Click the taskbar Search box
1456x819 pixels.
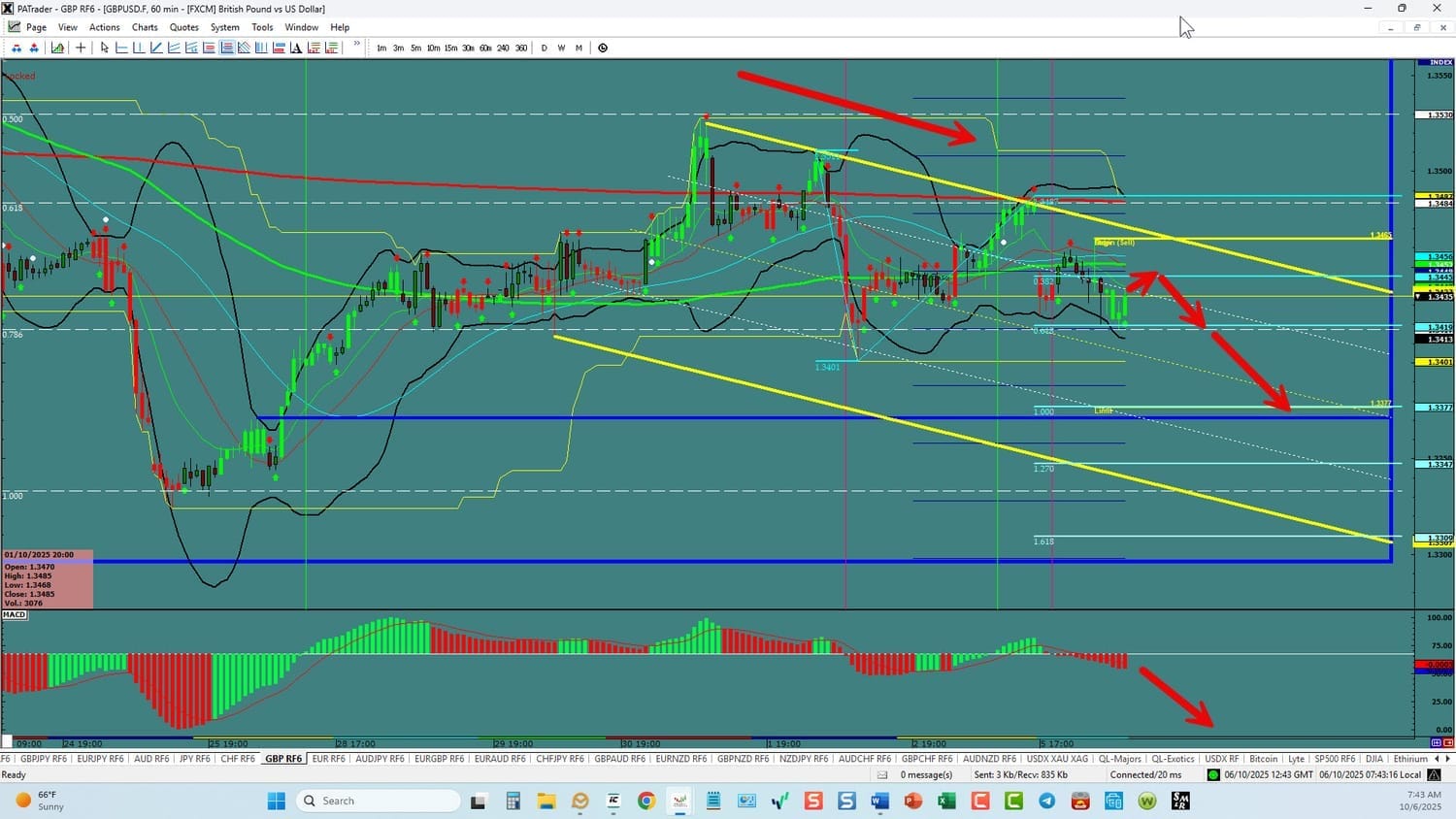(x=379, y=801)
